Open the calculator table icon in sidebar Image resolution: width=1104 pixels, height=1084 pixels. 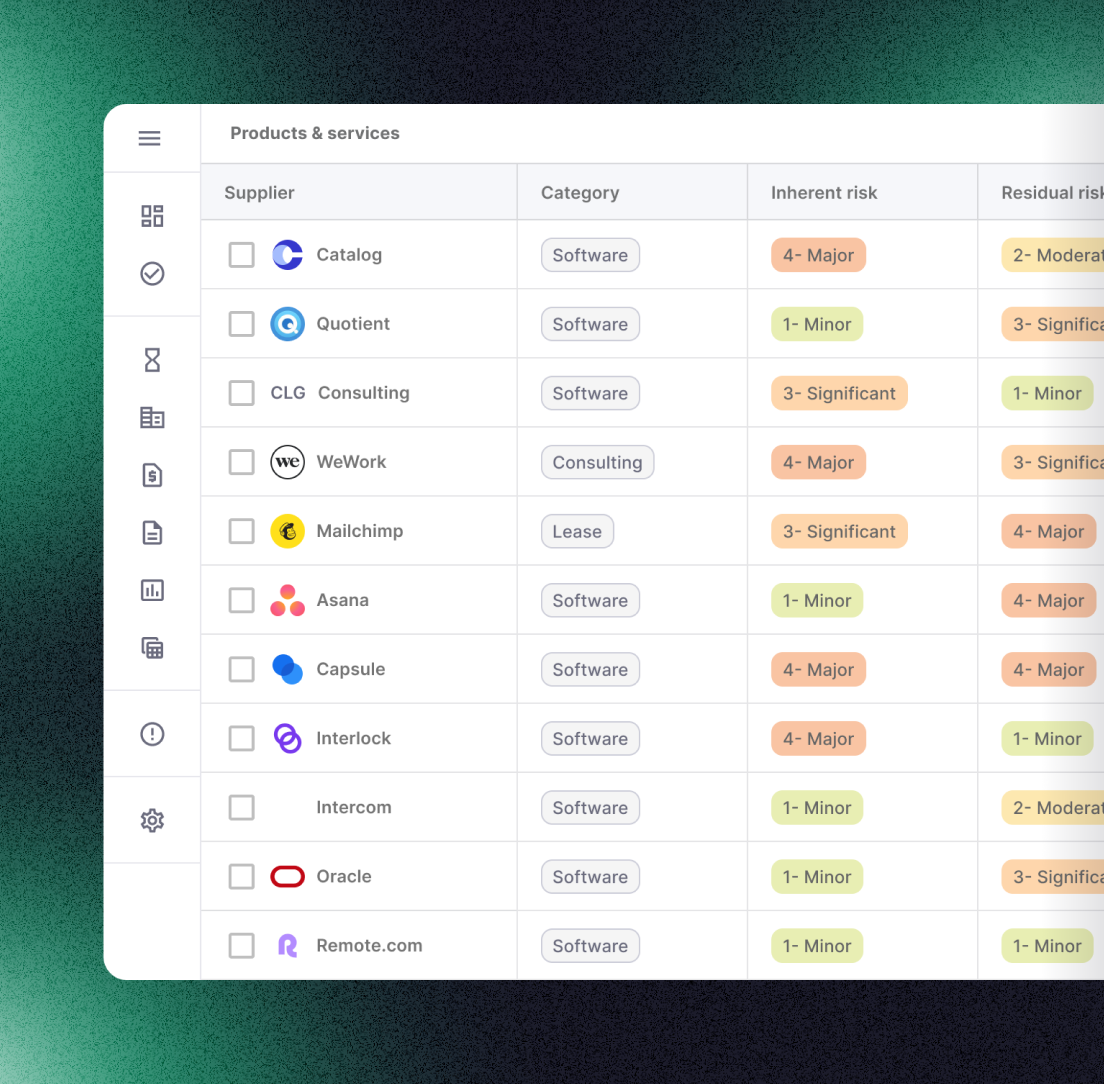152,648
